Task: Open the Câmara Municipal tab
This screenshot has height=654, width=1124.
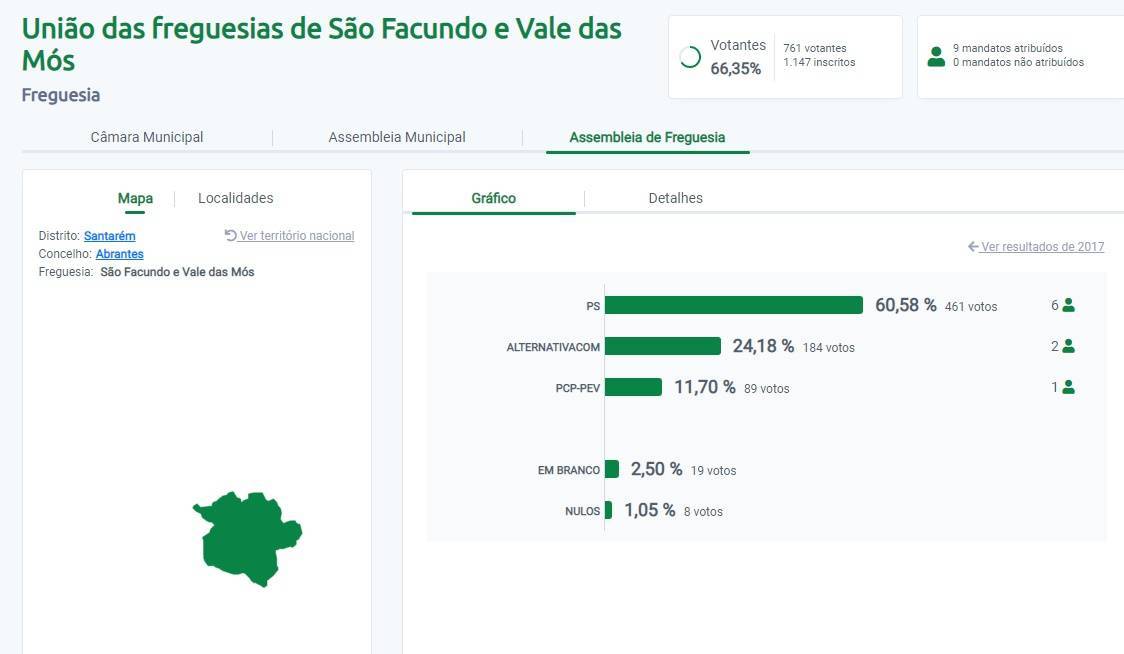Action: pos(147,137)
